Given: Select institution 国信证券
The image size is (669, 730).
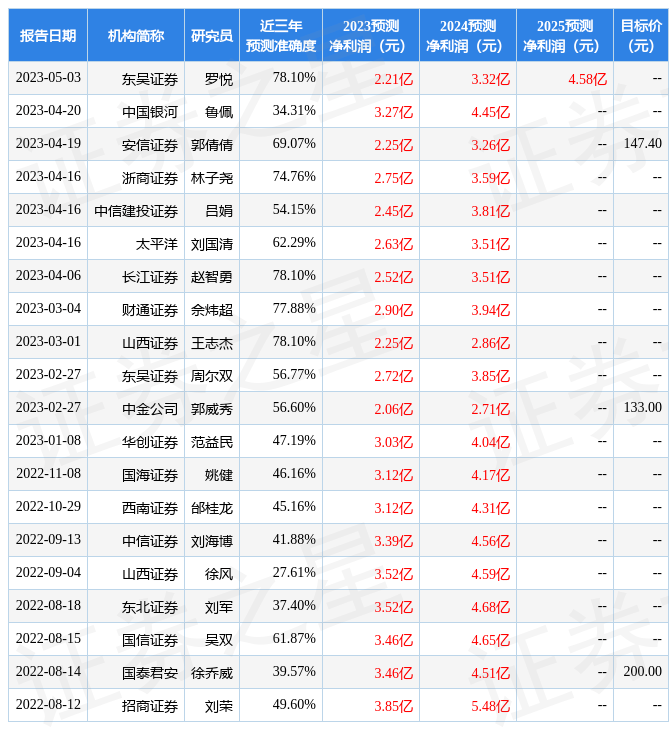Looking at the screenshot, I should [150, 641].
